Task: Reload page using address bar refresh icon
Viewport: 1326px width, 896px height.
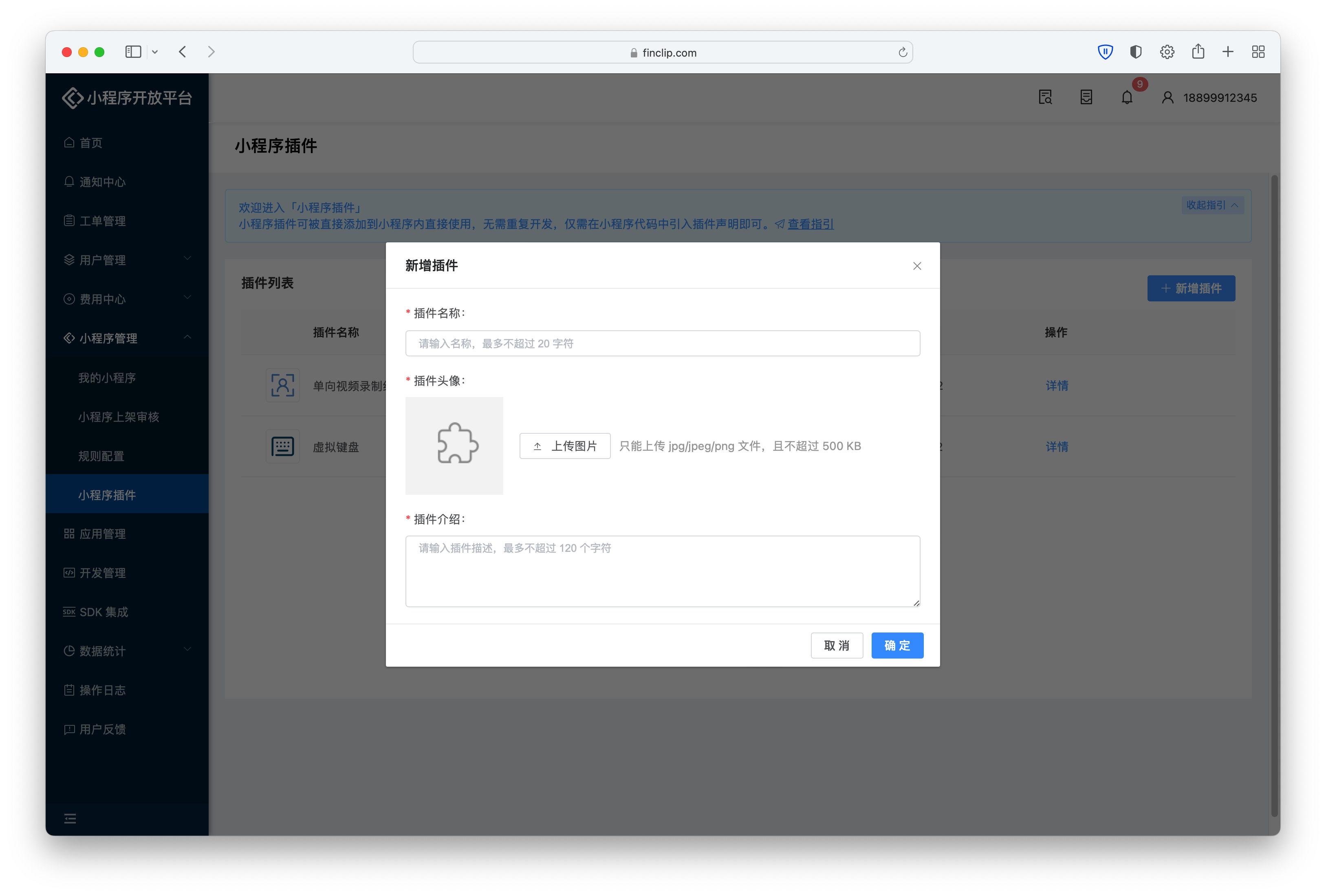Action: (903, 53)
